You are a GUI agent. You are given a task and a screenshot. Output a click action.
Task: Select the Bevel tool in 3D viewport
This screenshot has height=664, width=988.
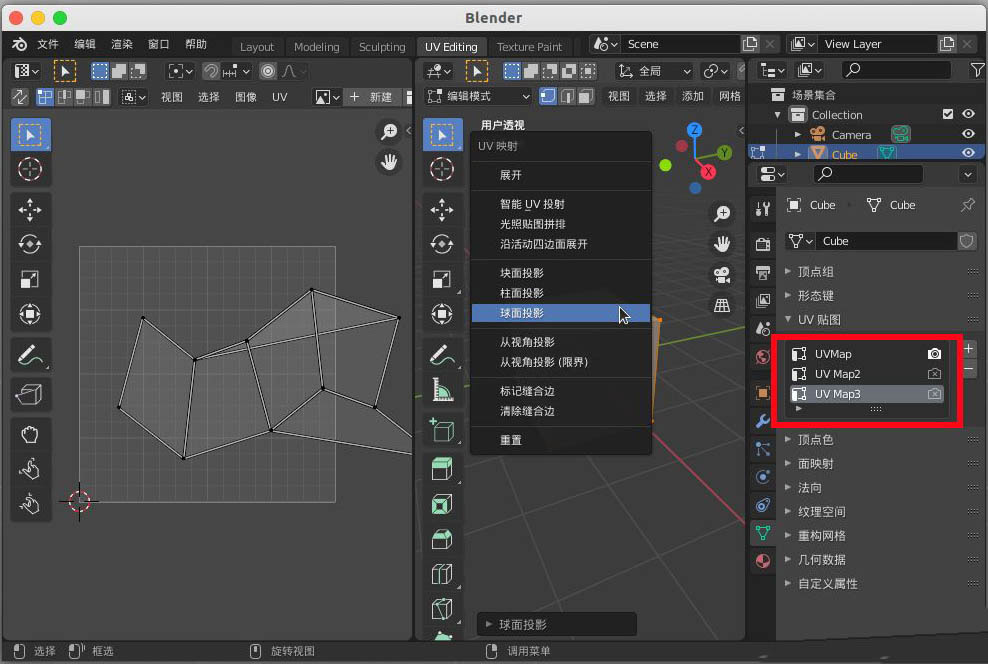[x=442, y=539]
